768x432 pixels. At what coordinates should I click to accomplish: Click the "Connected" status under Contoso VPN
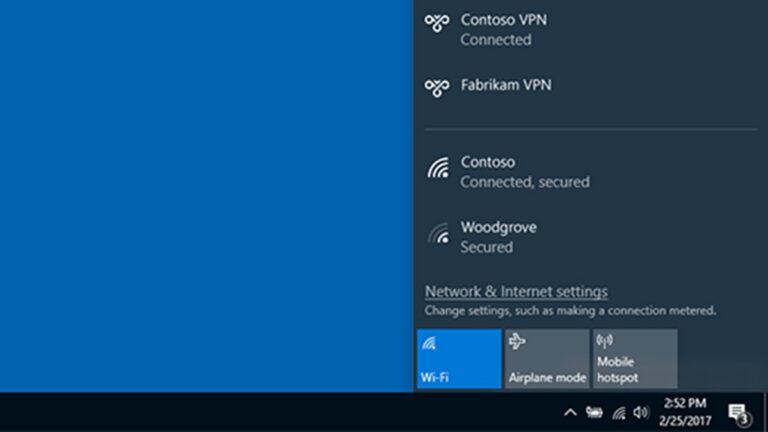click(496, 40)
